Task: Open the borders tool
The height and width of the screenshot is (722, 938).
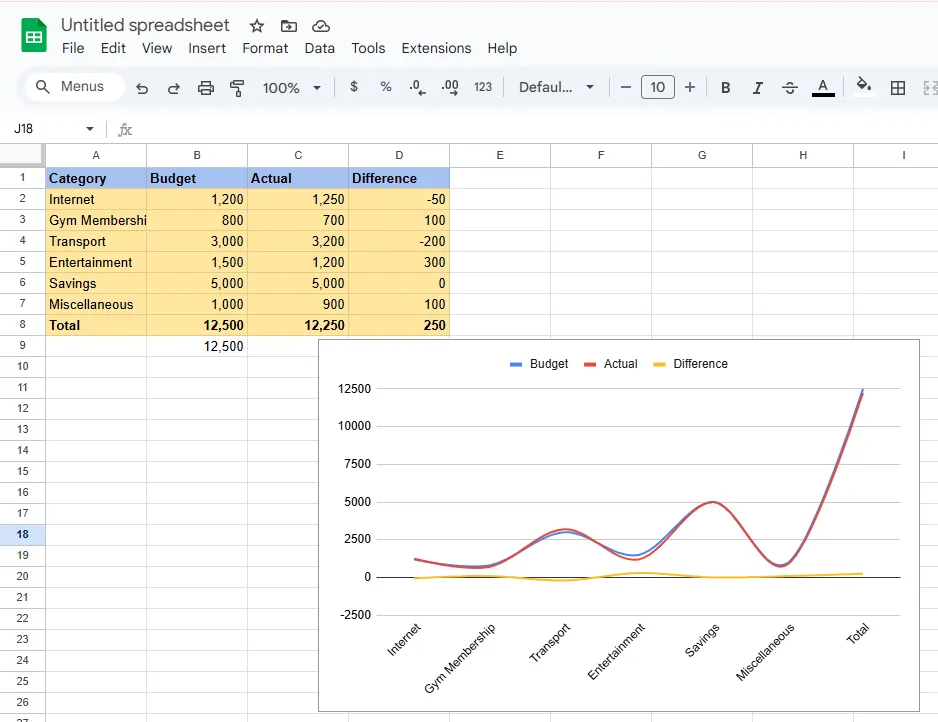Action: [x=897, y=87]
